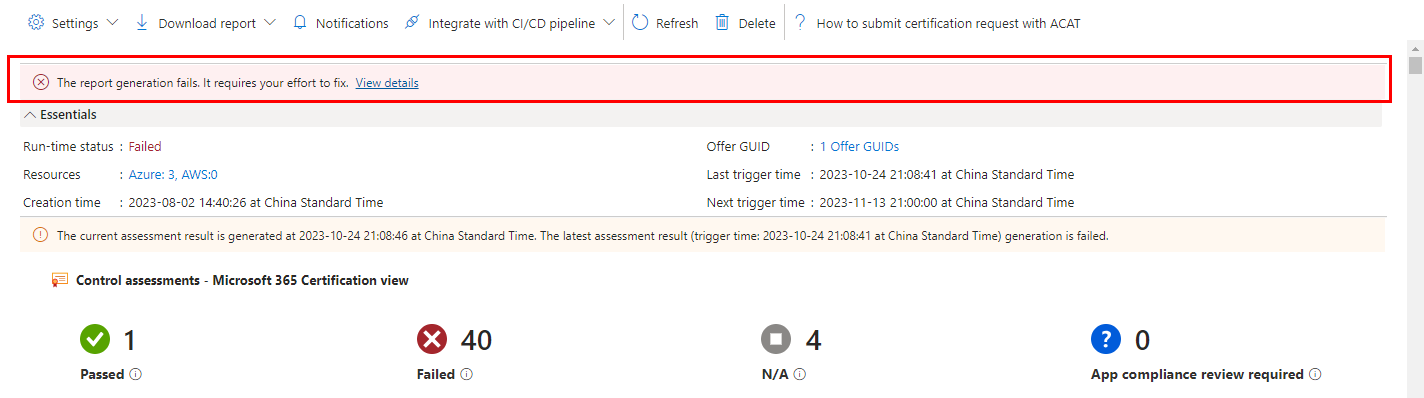Click the question mark help icon in toolbar
The image size is (1424, 398).
coord(800,22)
